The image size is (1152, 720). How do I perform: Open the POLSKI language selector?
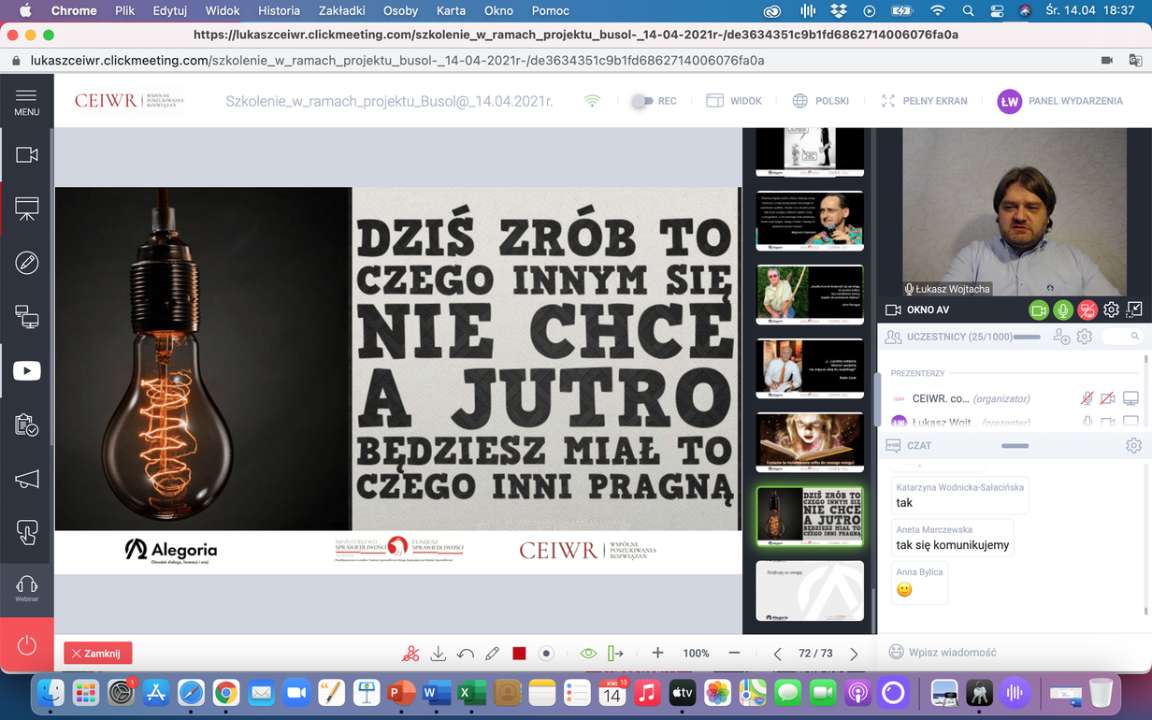point(820,101)
